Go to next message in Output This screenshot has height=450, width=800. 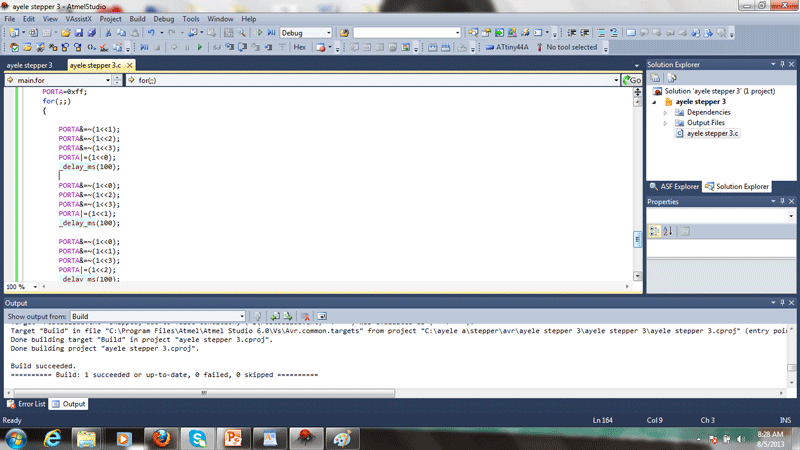coord(288,316)
